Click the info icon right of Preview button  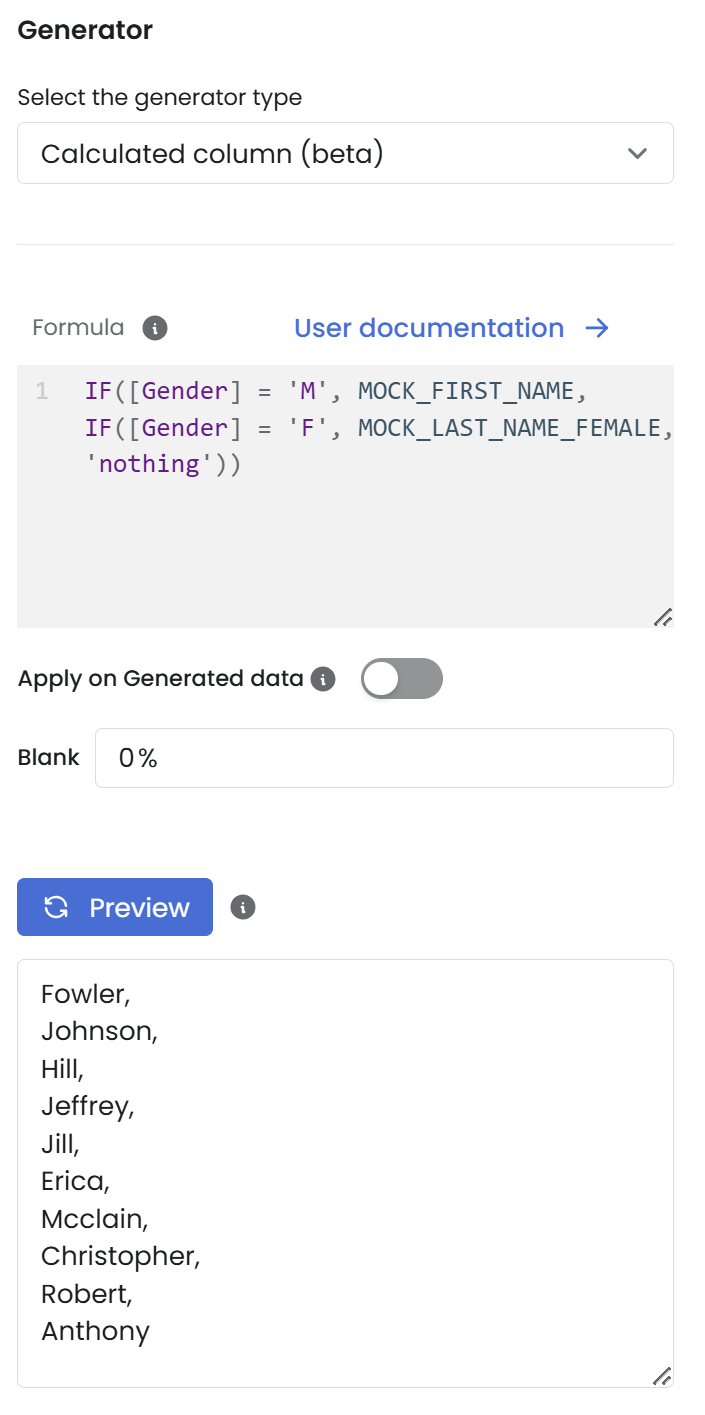point(243,907)
